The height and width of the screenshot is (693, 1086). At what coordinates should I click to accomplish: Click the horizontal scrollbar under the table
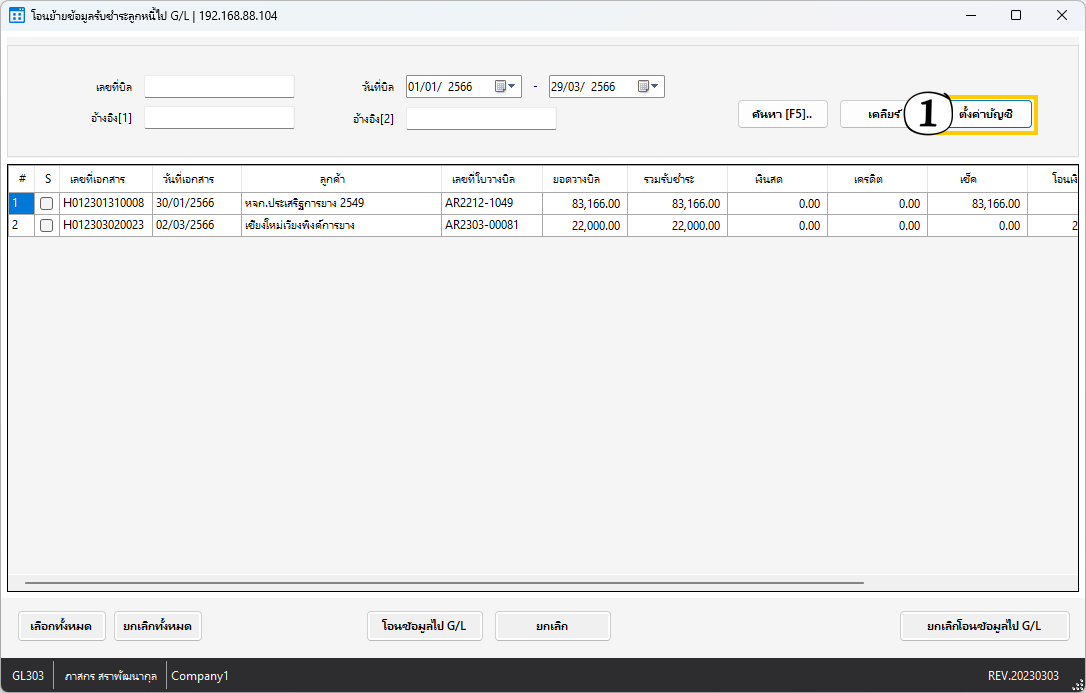(x=444, y=582)
